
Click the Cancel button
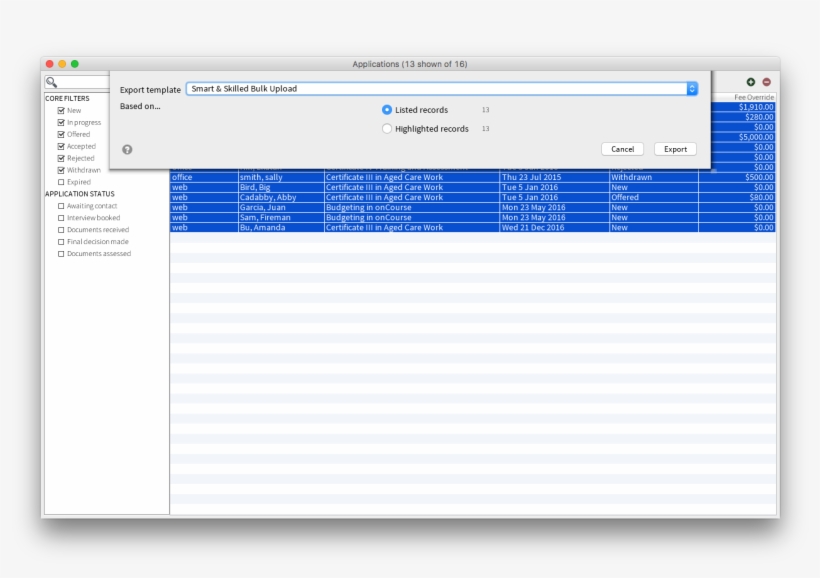pos(621,148)
